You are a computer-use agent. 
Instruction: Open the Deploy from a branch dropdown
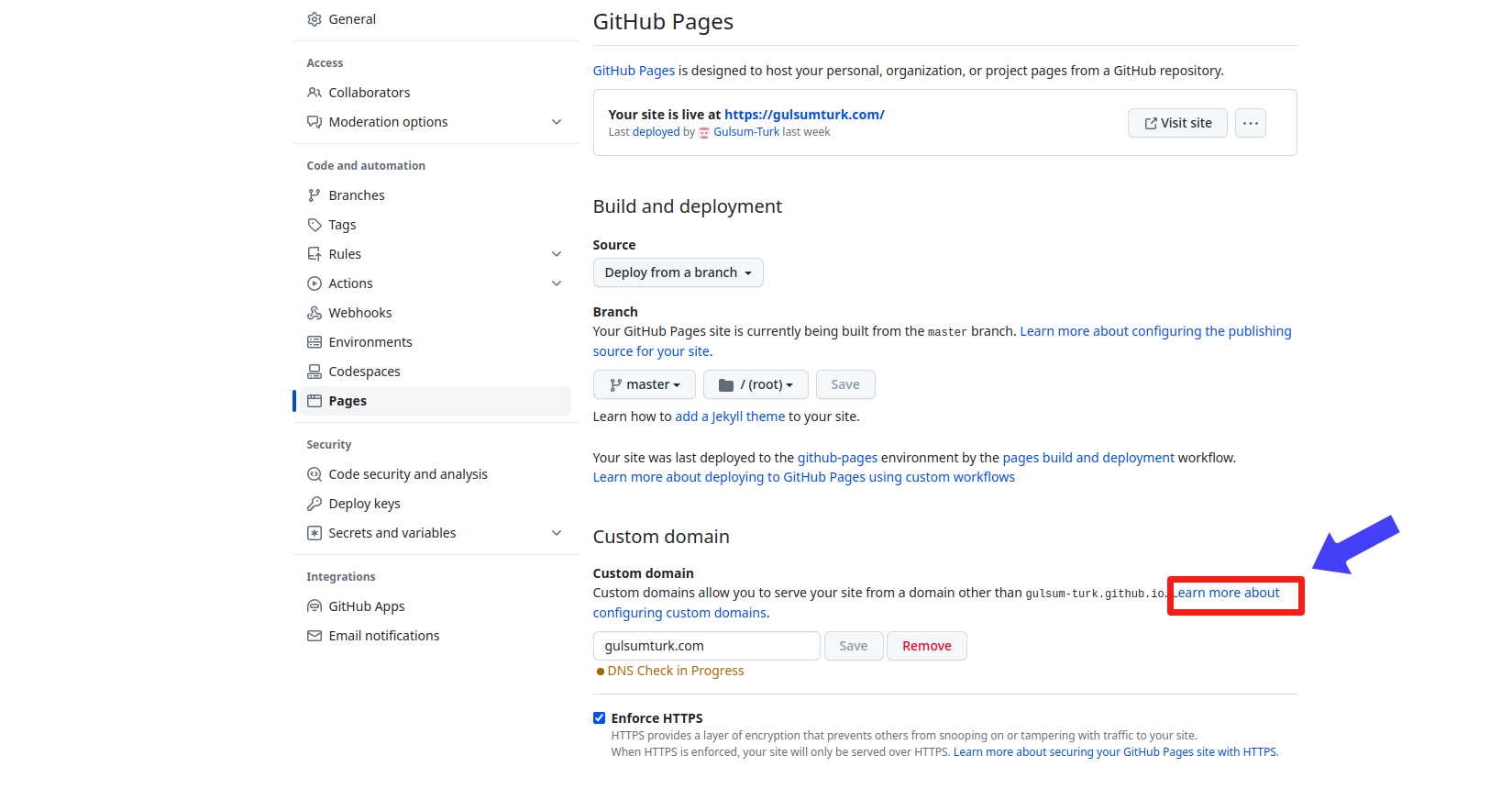tap(679, 272)
